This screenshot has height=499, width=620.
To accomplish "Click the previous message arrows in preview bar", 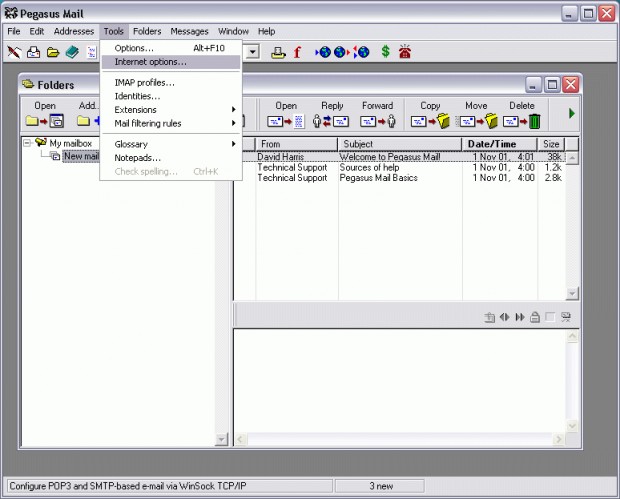I will click(505, 317).
